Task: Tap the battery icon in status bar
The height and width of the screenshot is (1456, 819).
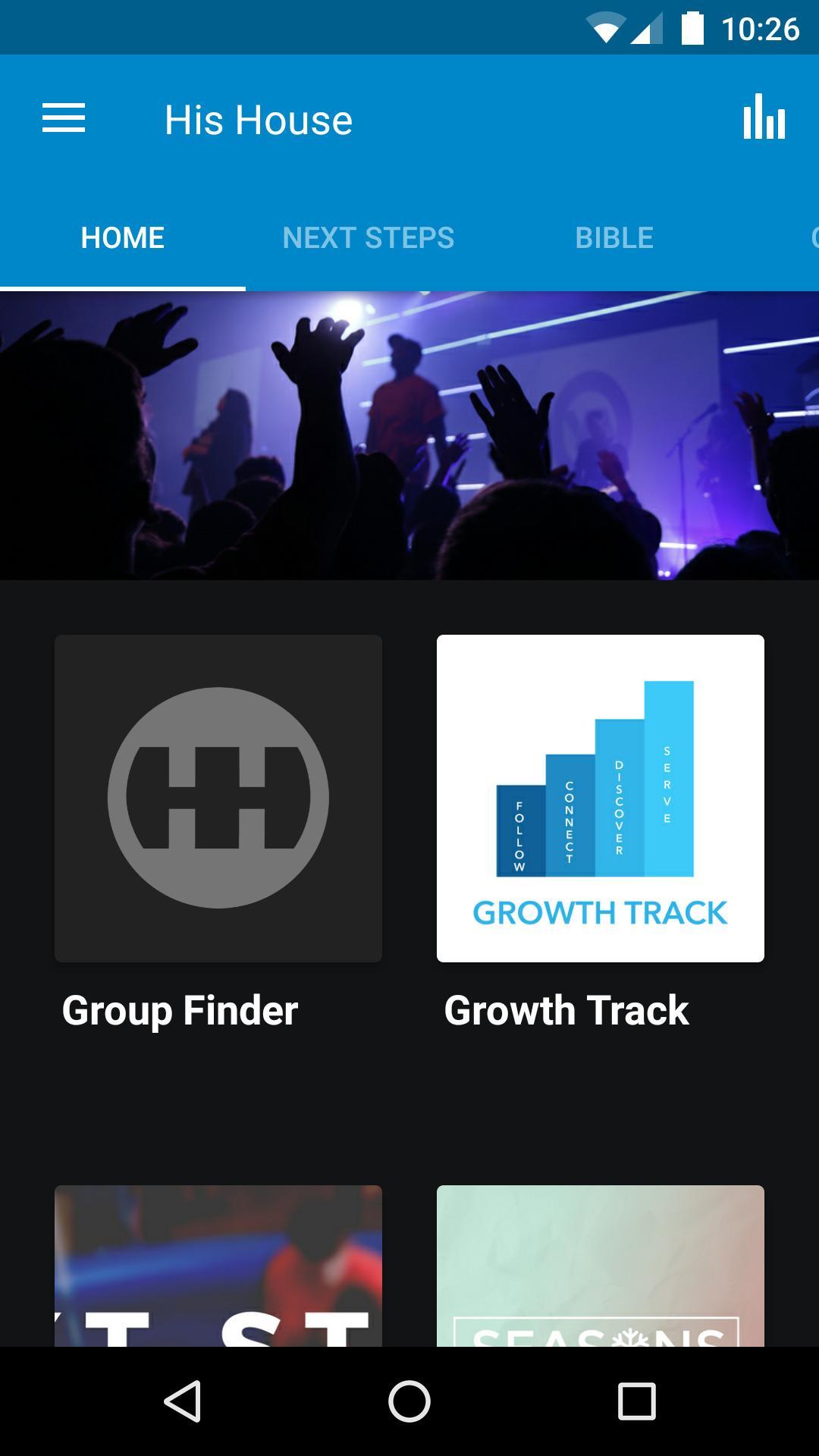Action: (692, 28)
